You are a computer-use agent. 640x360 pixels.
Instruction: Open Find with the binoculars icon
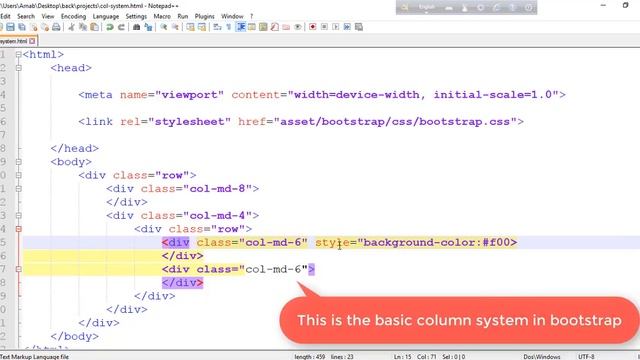coord(136,27)
